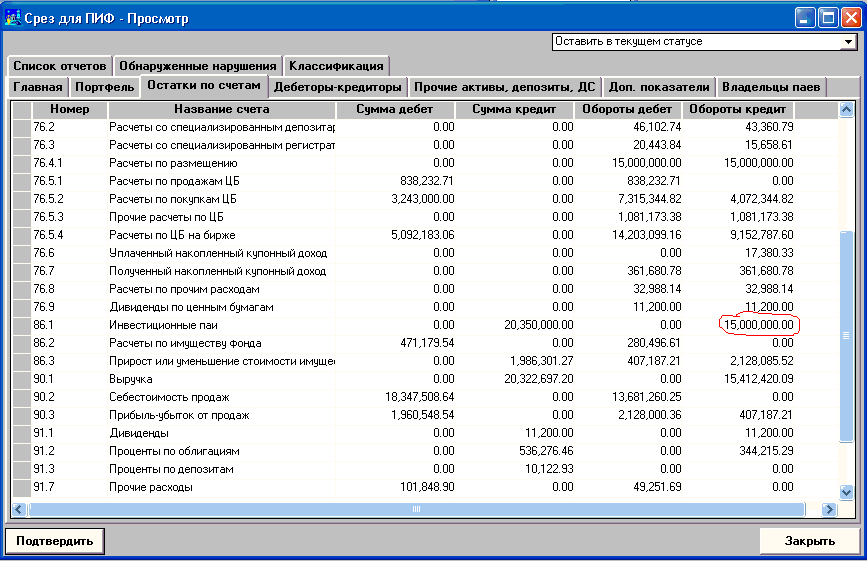
Task: Maximize the 'Срез для ПИФ' window
Action: pos(828,18)
